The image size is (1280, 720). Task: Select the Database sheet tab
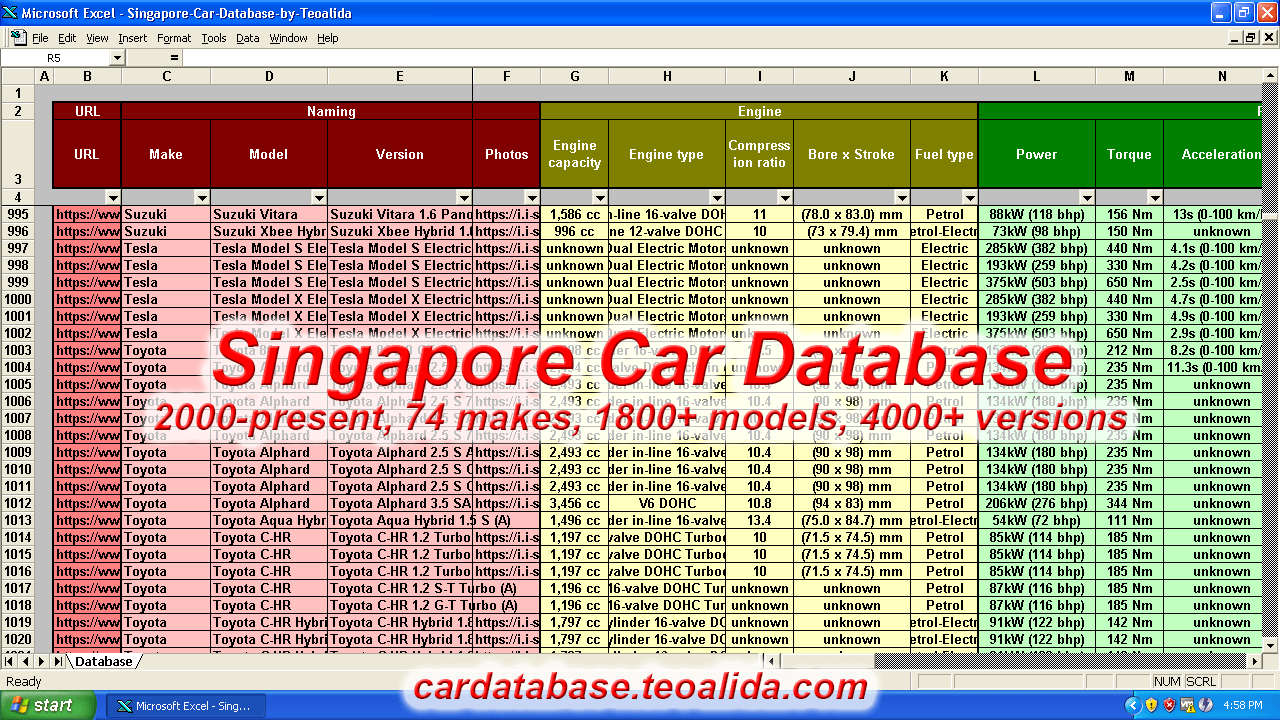(x=104, y=661)
